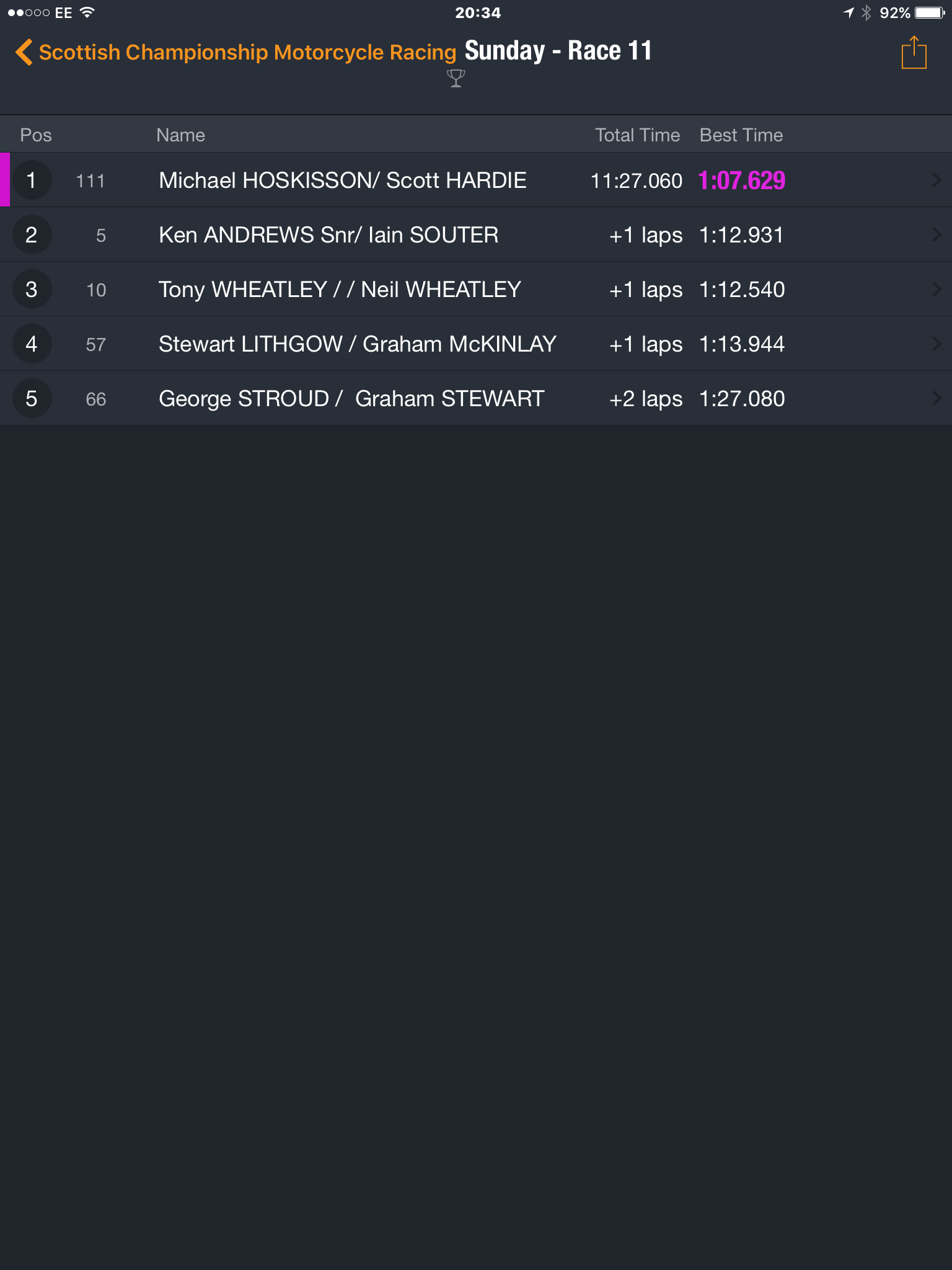Tap the position 1 circle badge
Viewport: 952px width, 1270px height.
tap(32, 180)
